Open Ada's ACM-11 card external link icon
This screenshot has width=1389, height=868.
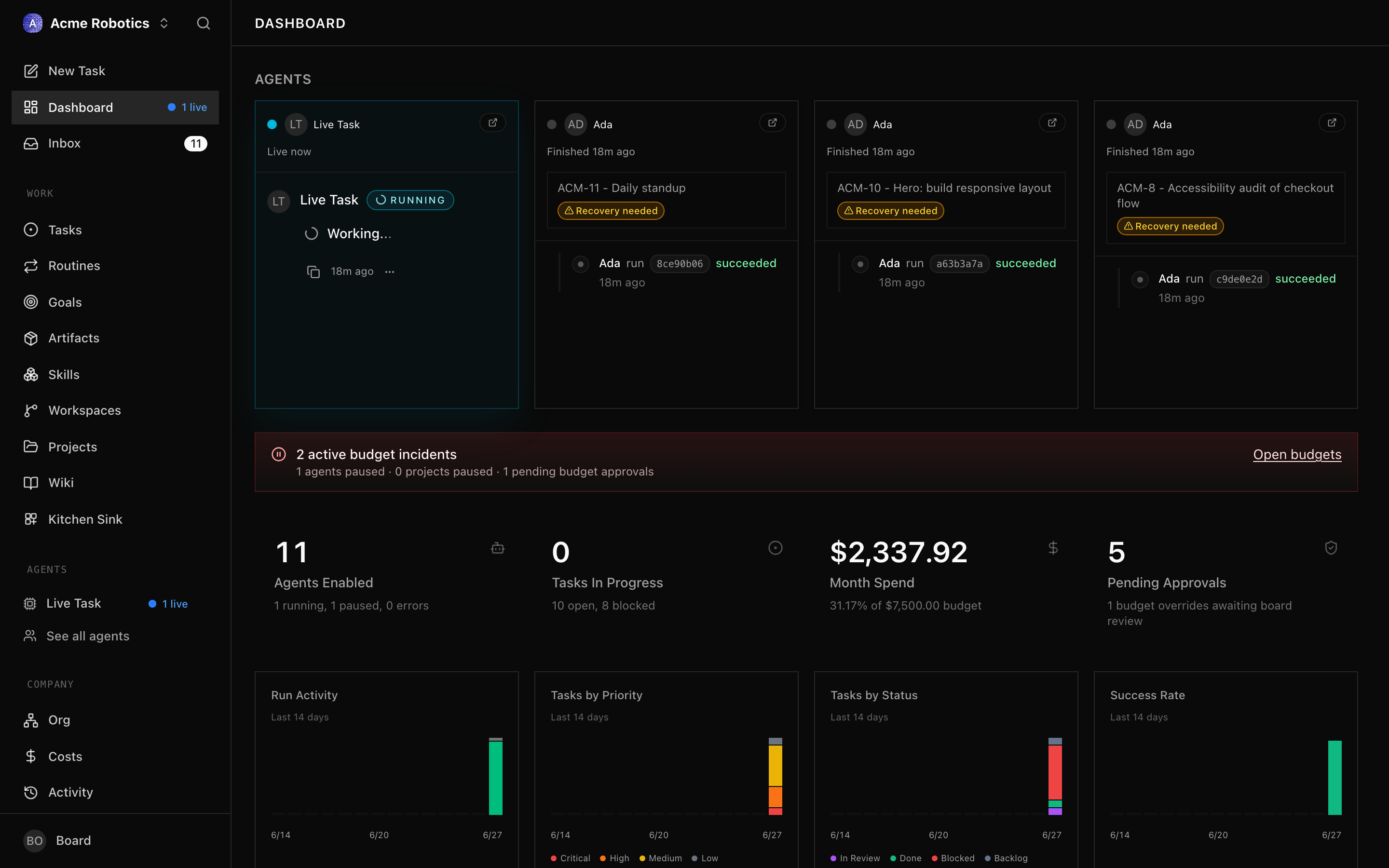[772, 123]
